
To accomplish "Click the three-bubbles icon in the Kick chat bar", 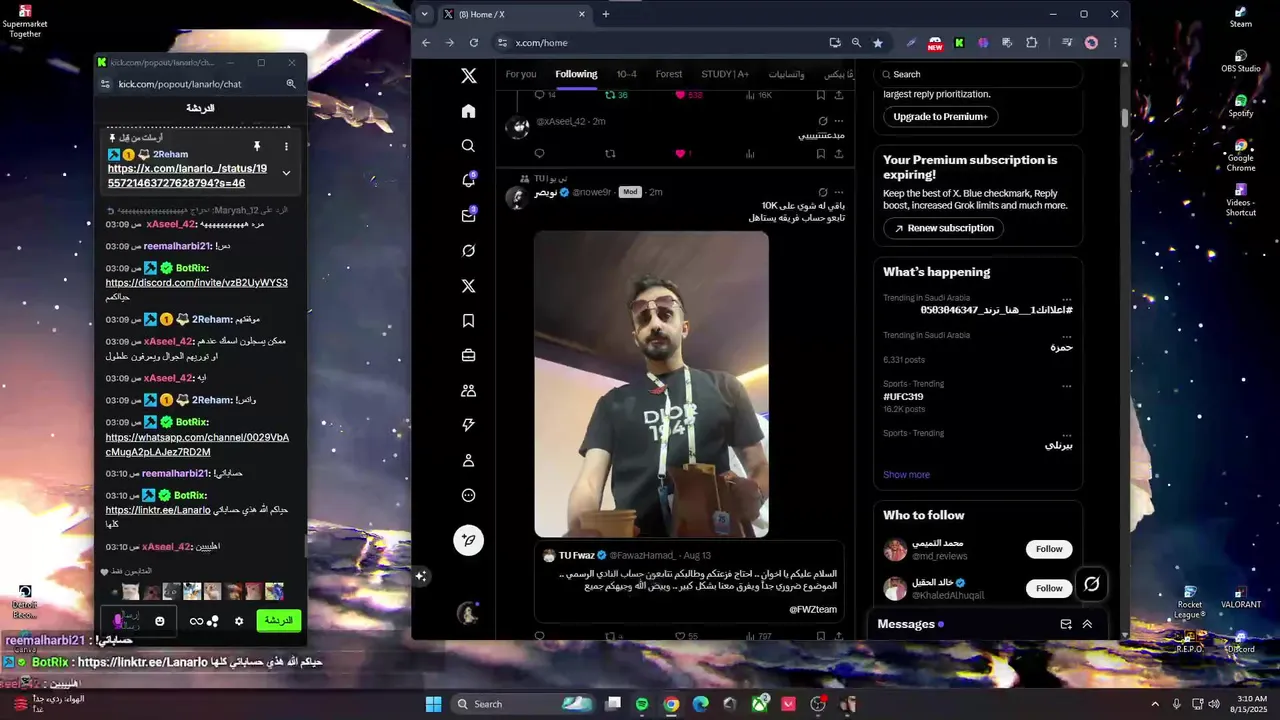I will coord(213,621).
